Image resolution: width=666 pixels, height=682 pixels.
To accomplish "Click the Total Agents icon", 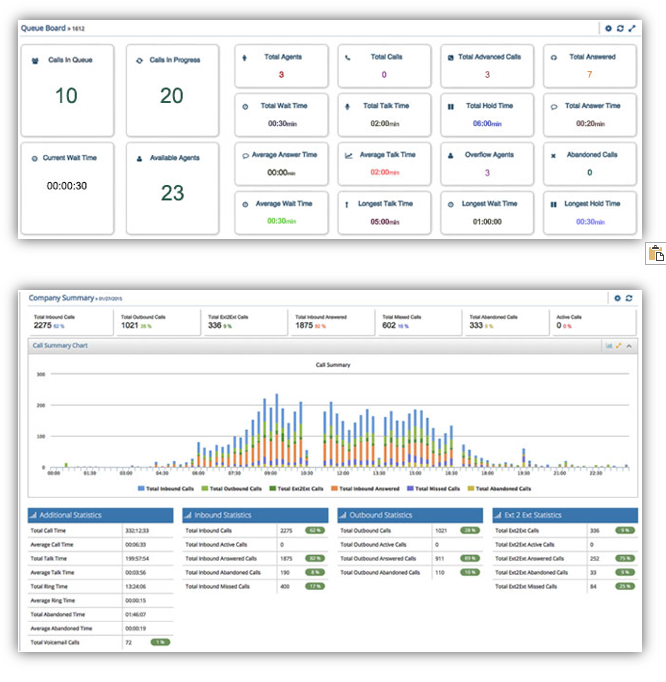I will [244, 57].
